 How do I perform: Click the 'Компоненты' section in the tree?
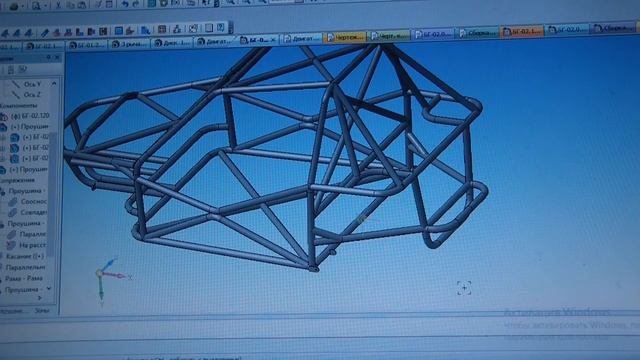18,105
